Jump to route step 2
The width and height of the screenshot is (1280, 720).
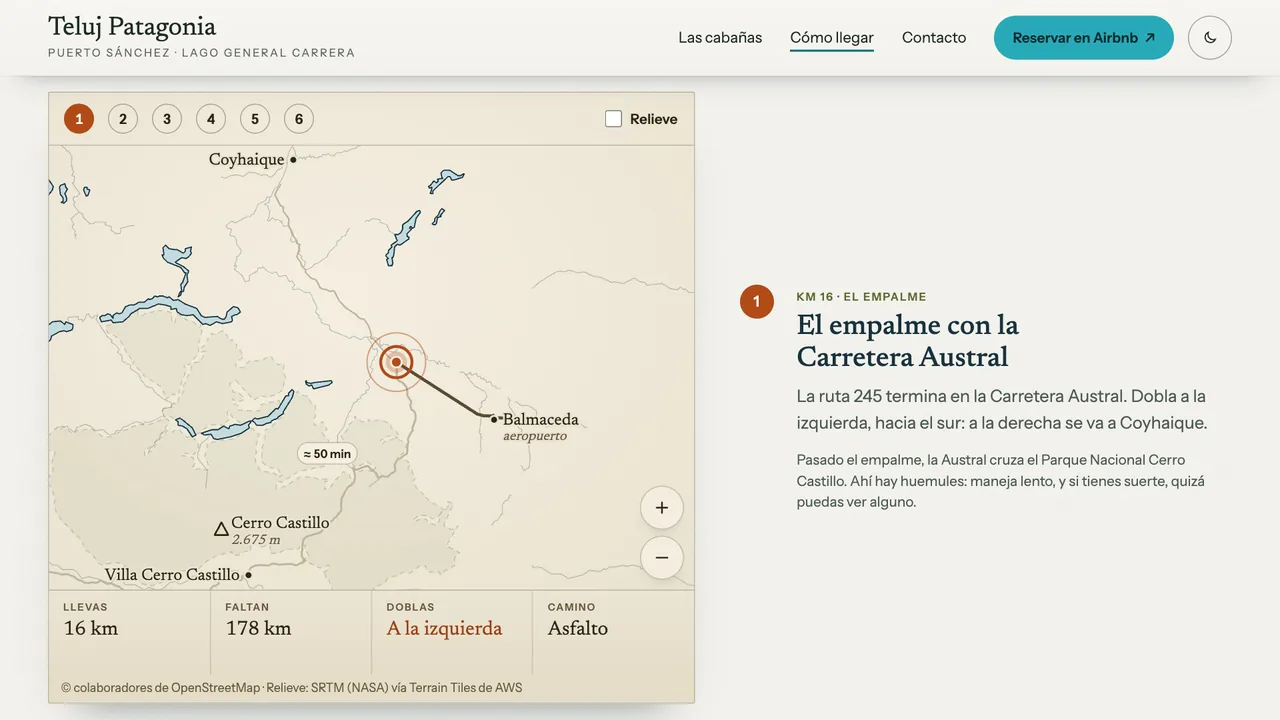pos(123,119)
